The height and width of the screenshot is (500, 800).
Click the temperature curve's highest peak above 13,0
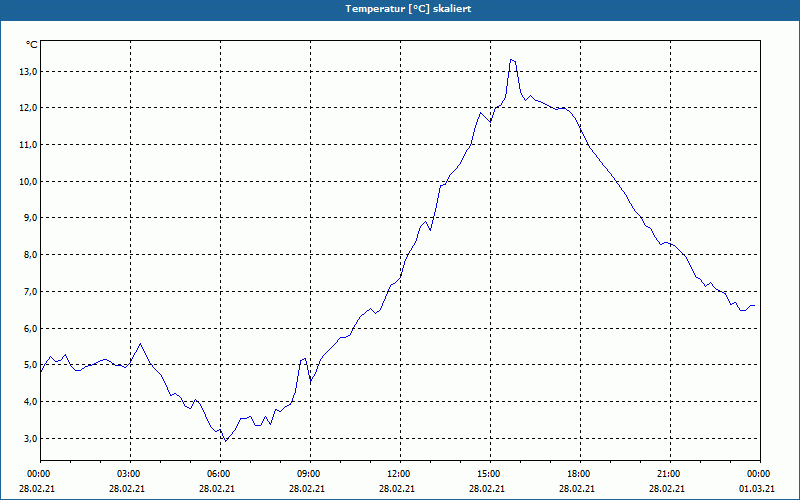click(x=512, y=60)
